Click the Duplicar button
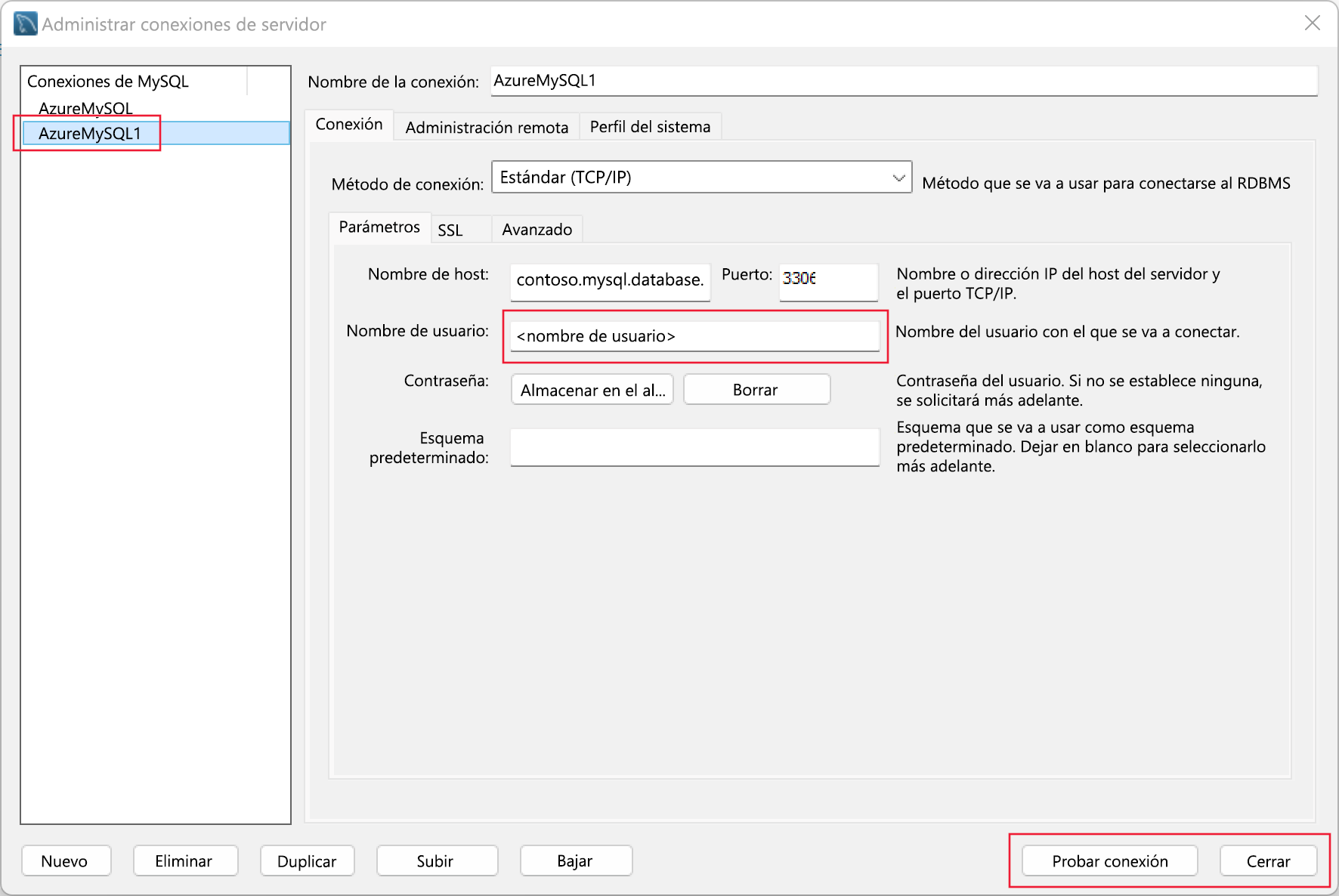The image size is (1339, 896). pos(308,861)
